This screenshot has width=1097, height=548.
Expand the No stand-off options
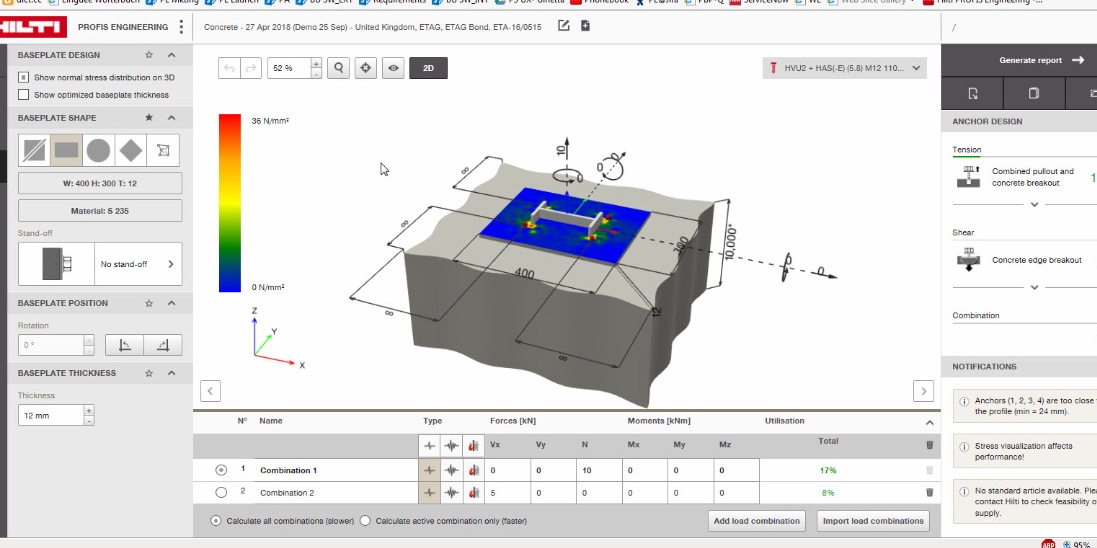(x=170, y=264)
